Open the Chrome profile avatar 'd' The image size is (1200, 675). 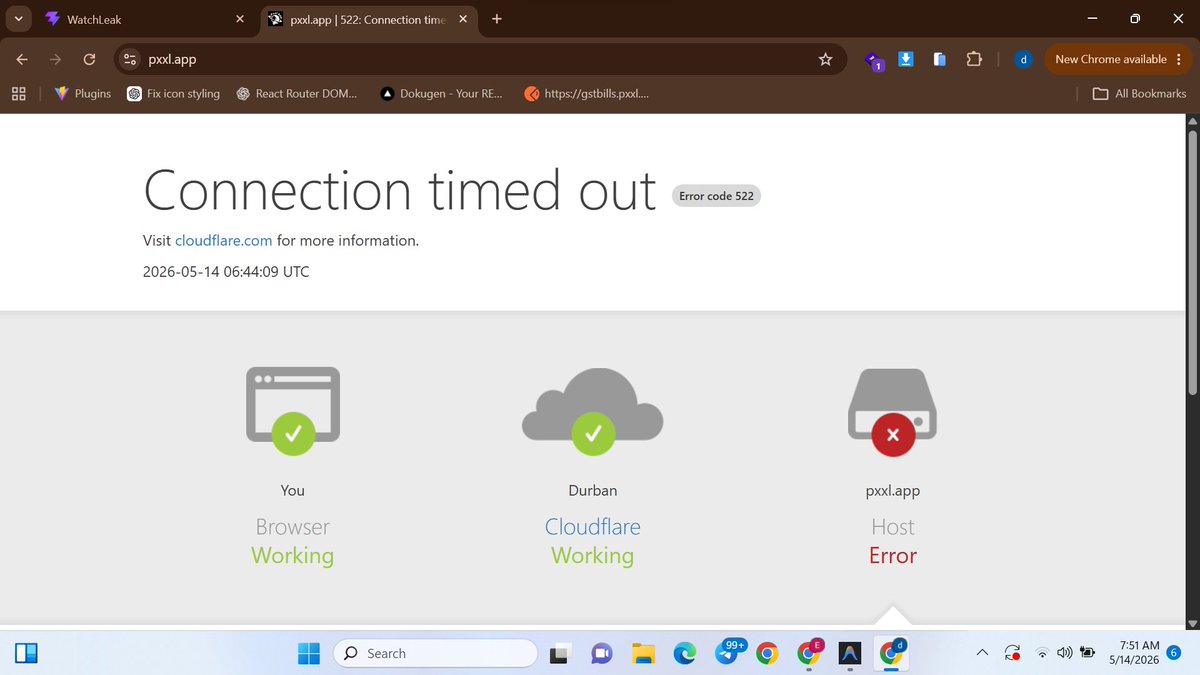point(1023,60)
